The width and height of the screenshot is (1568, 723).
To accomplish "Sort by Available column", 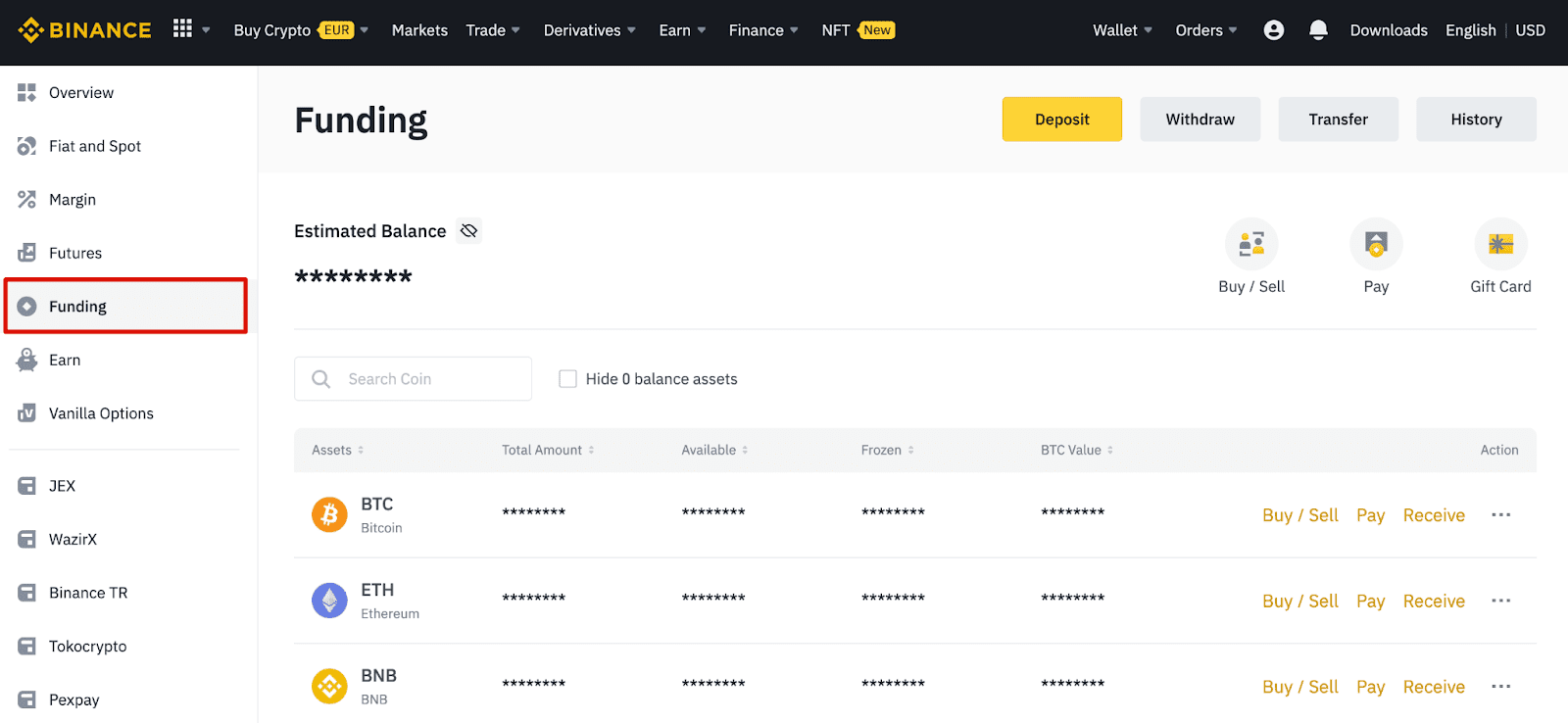I will click(714, 451).
